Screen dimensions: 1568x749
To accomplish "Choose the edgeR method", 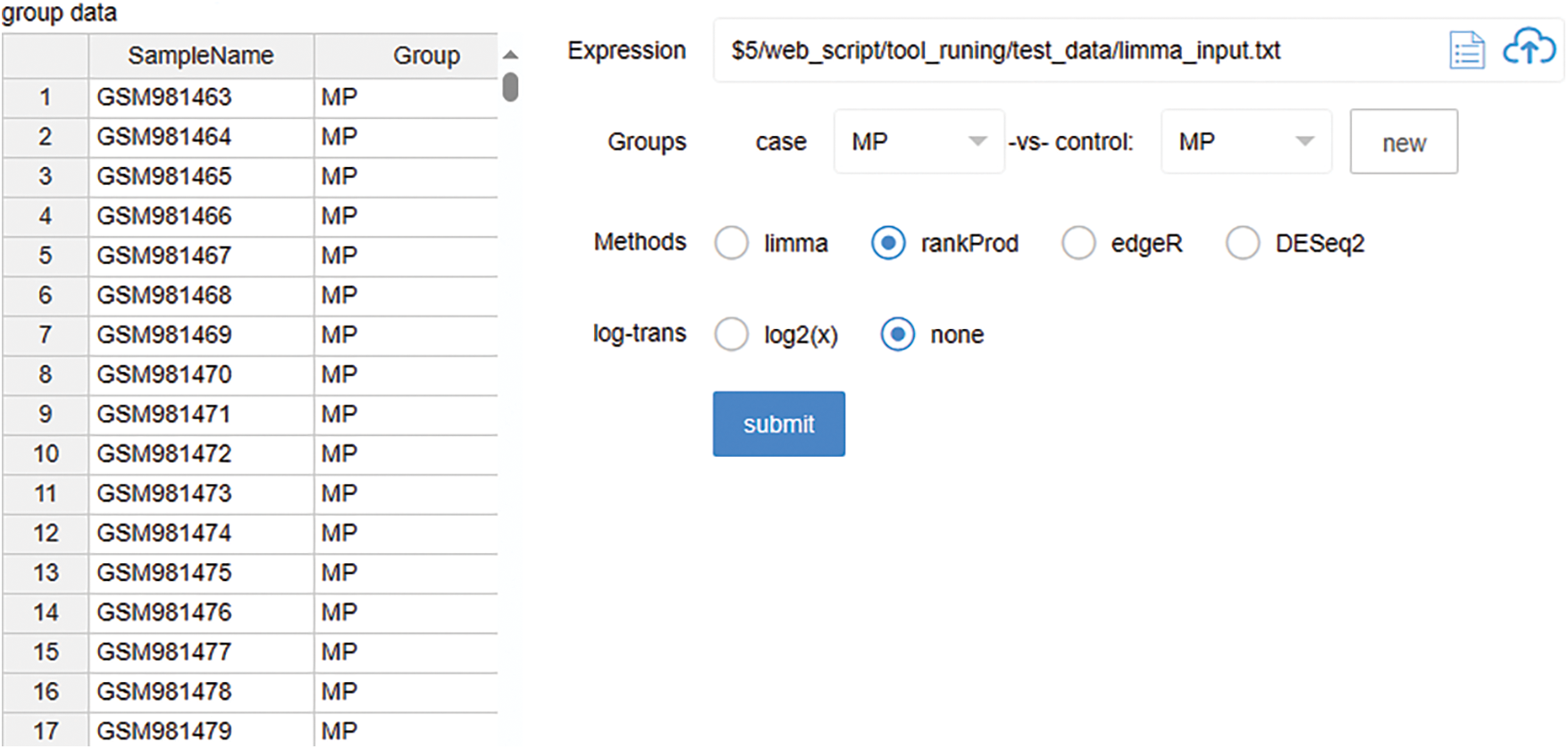I will 1078,243.
